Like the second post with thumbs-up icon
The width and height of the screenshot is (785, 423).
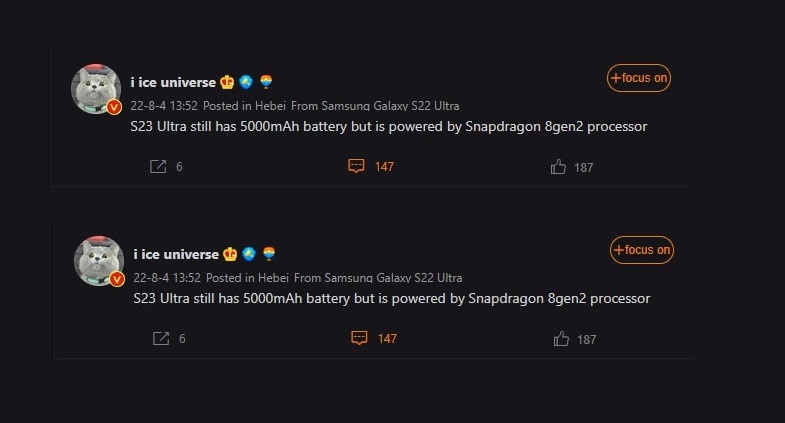click(561, 339)
